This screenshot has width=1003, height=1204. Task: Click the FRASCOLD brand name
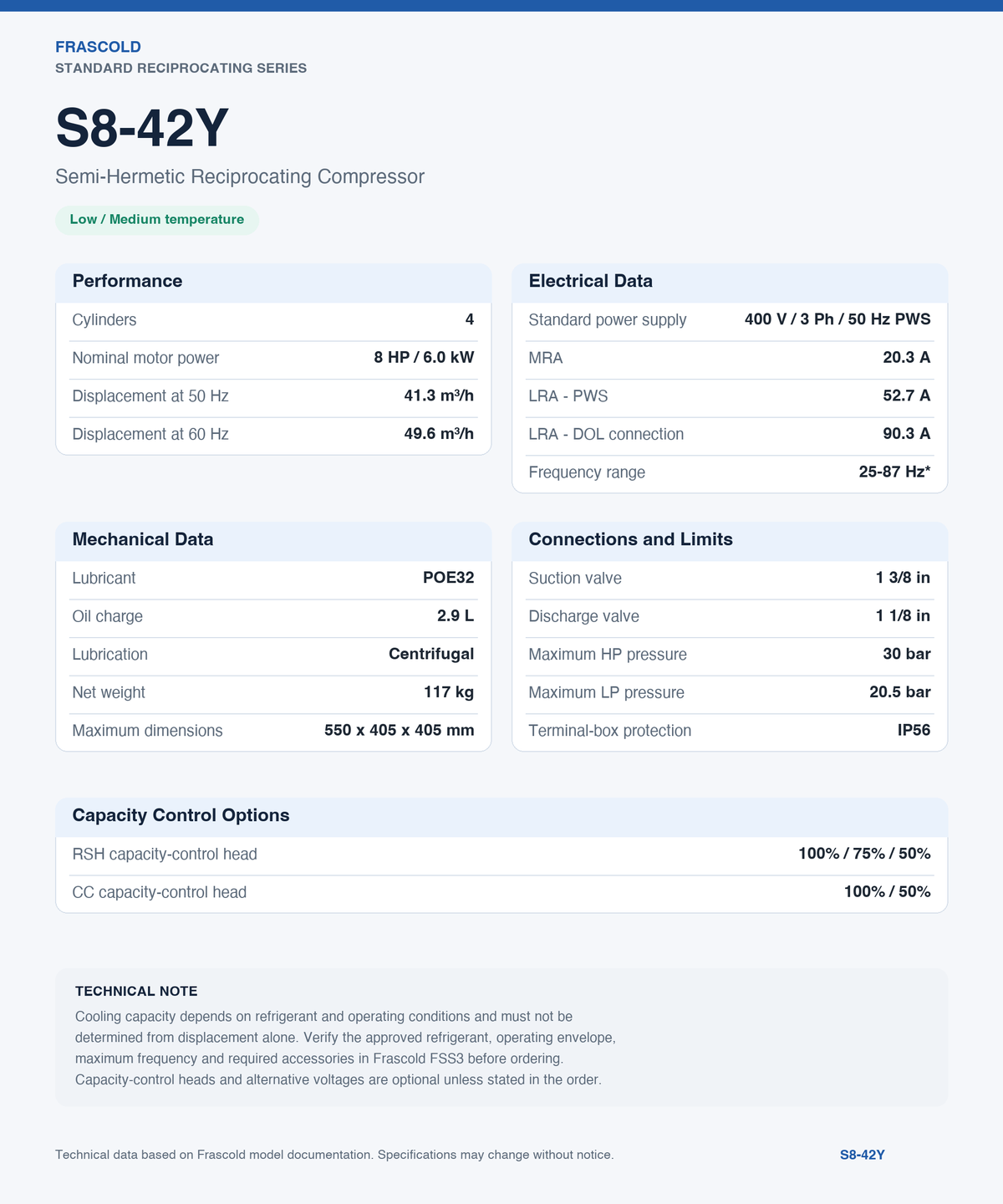98,47
